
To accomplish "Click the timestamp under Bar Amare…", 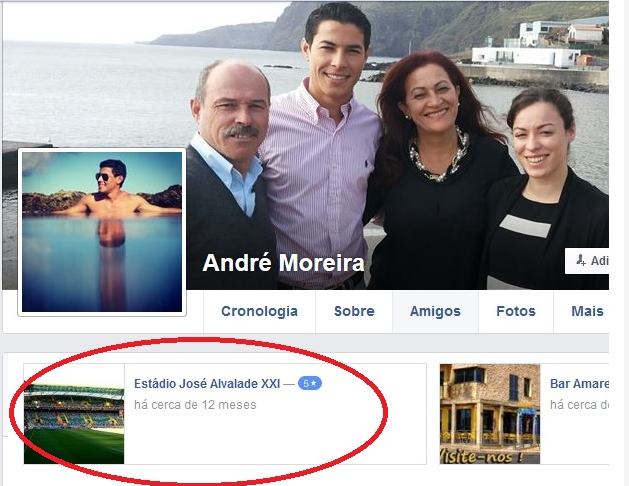I will click(579, 405).
